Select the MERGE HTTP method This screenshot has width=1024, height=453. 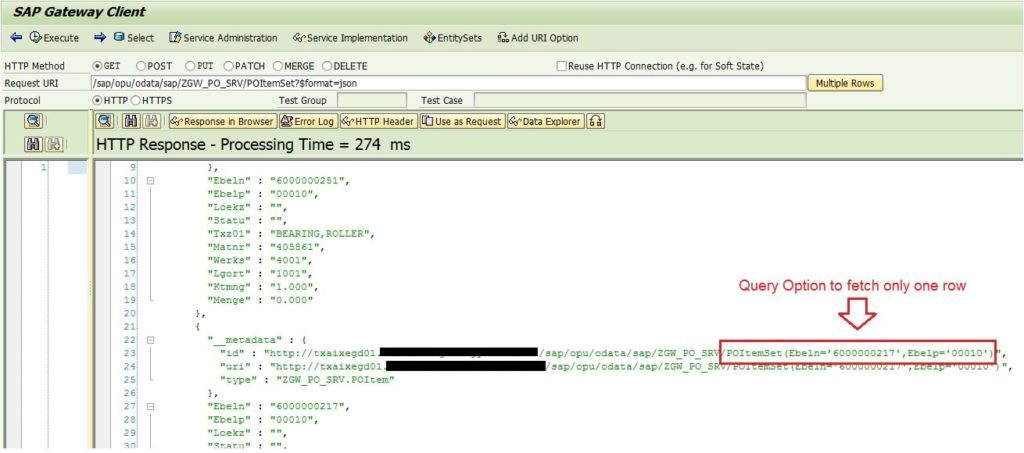coord(278,66)
